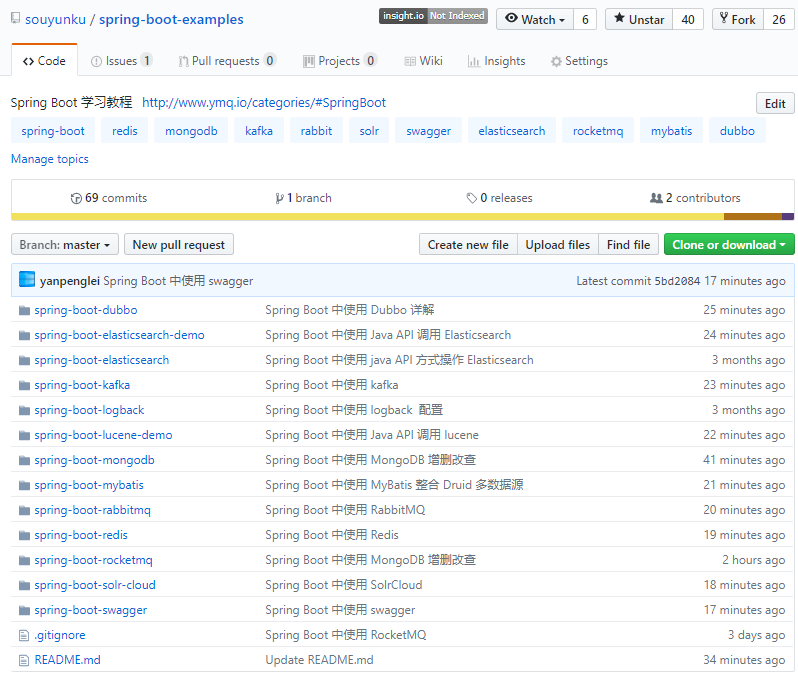Open .gitignore file link
Screen dimensions: 798x679
click(60, 635)
